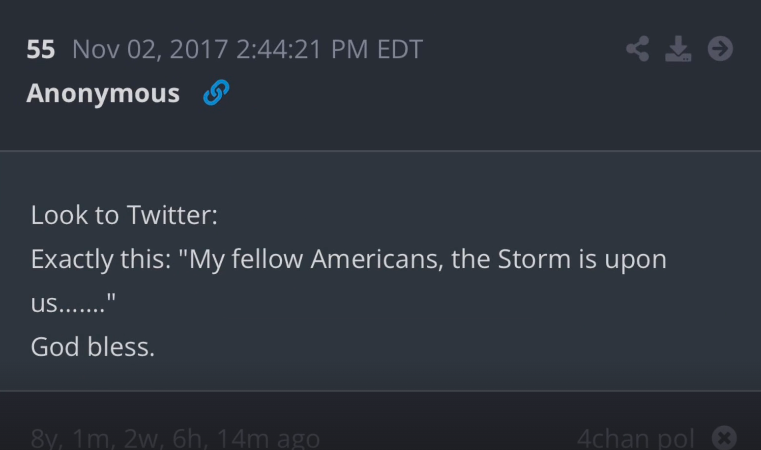This screenshot has height=450, width=761.
Task: Copy the permalink via the blue chain icon
Action: pyautogui.click(x=215, y=94)
